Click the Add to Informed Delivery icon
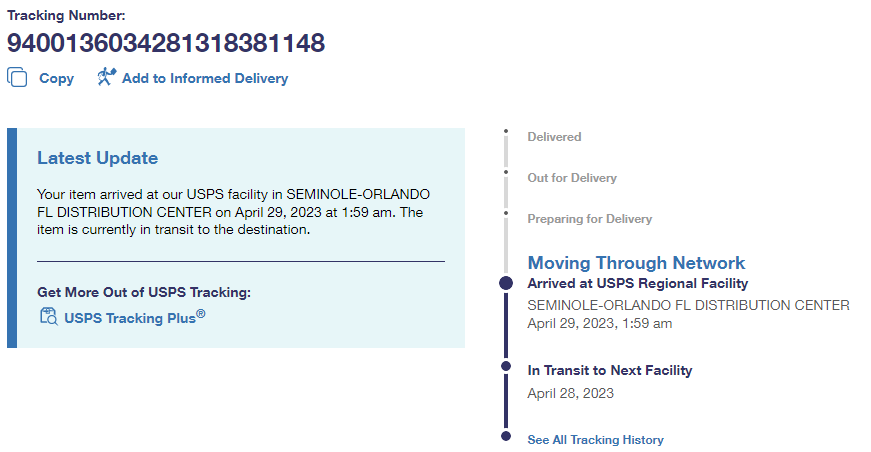Screen dimensions: 871x452 tap(107, 77)
